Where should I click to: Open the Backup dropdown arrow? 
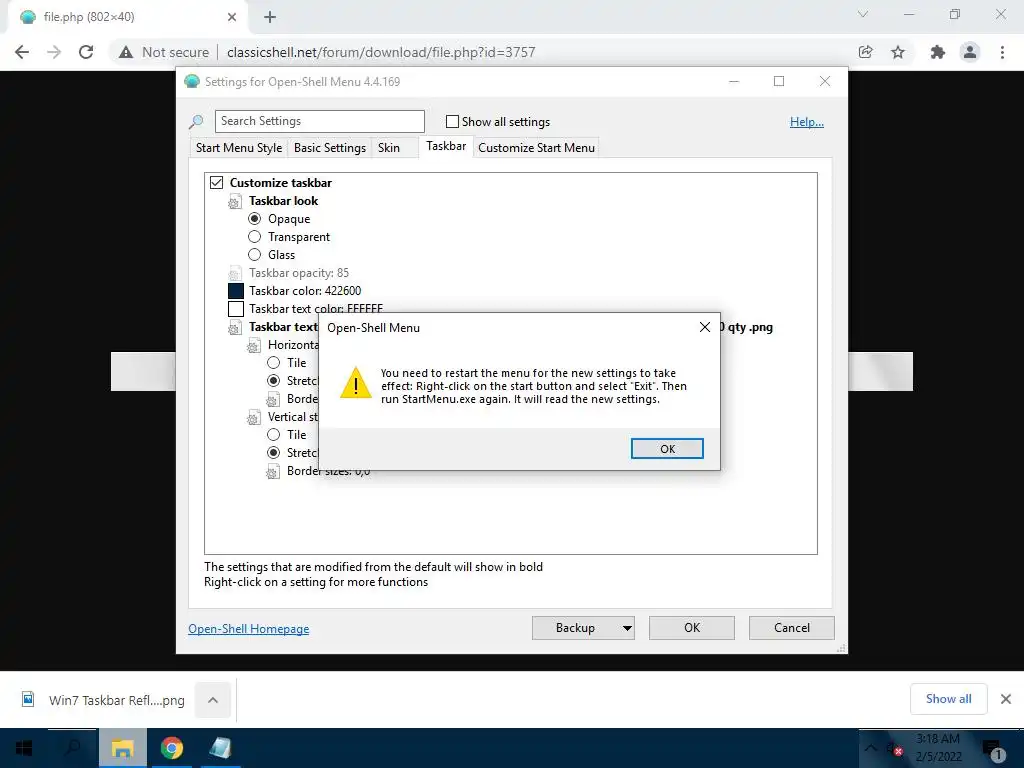[627, 628]
